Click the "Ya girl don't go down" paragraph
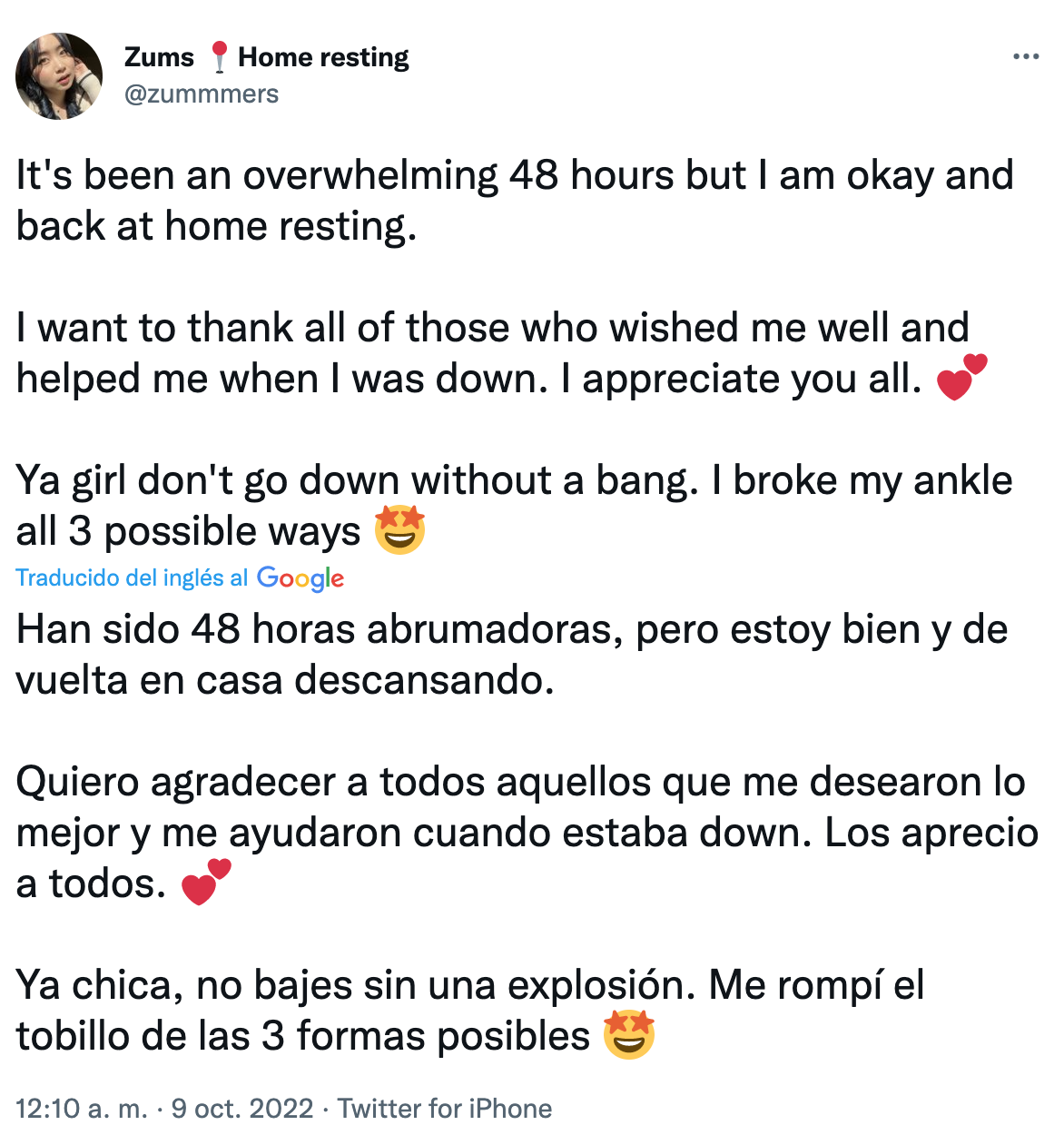 pyautogui.click(x=514, y=505)
